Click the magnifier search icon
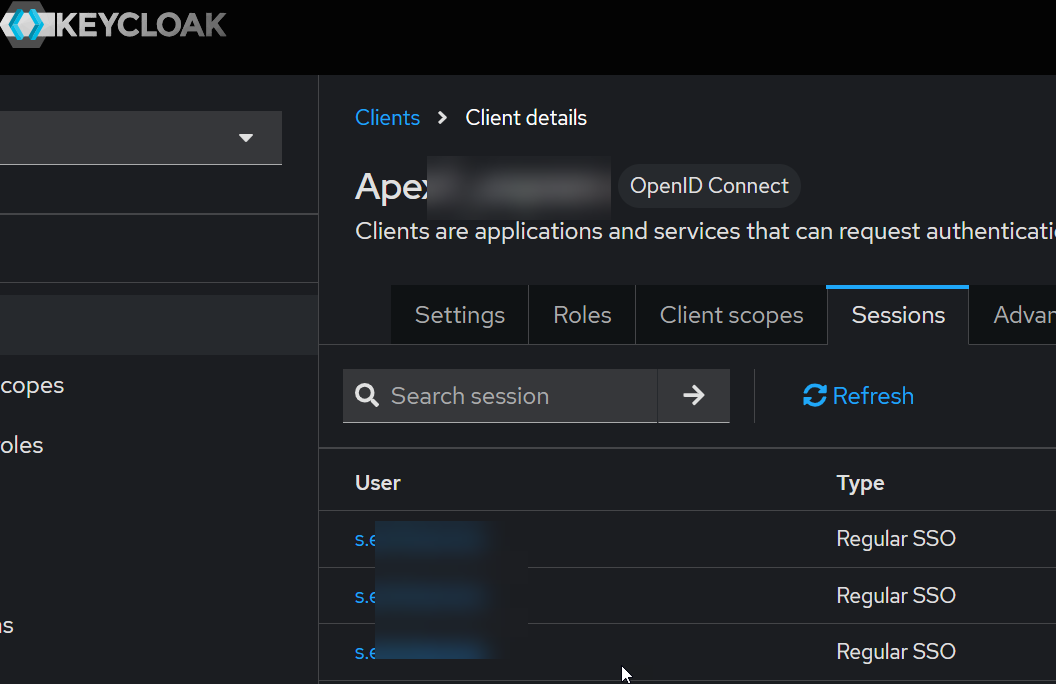The image size is (1056, 684). tap(367, 395)
